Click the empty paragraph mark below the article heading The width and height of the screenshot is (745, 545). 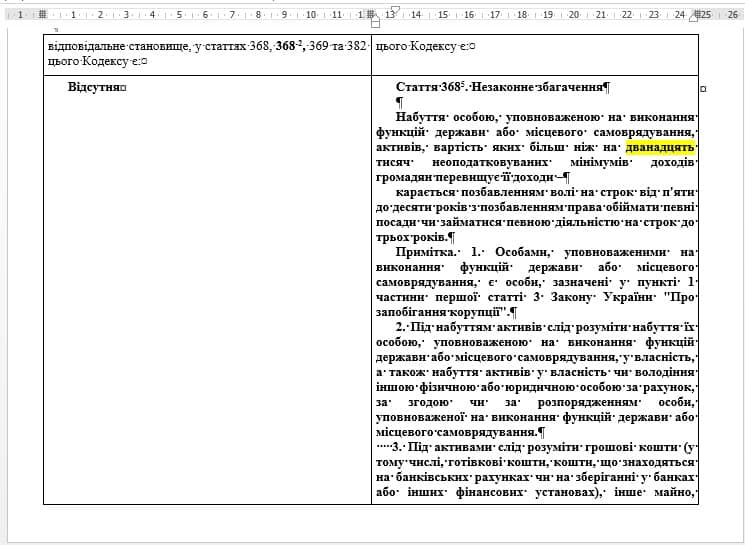399,102
